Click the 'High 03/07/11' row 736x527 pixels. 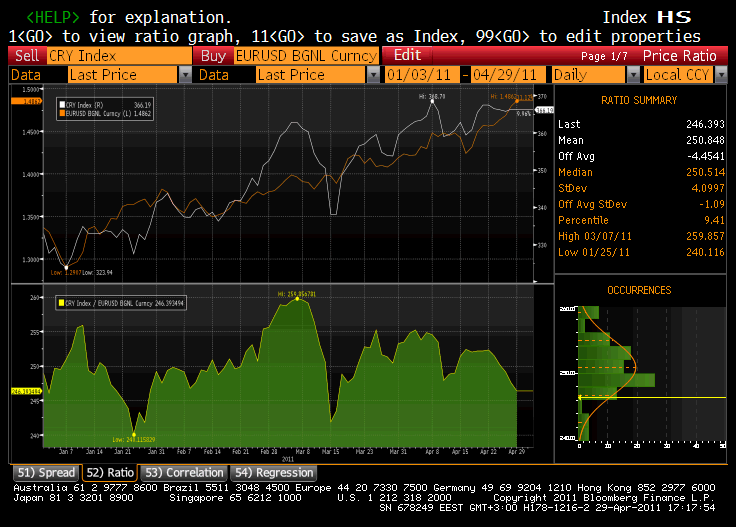[x=641, y=236]
